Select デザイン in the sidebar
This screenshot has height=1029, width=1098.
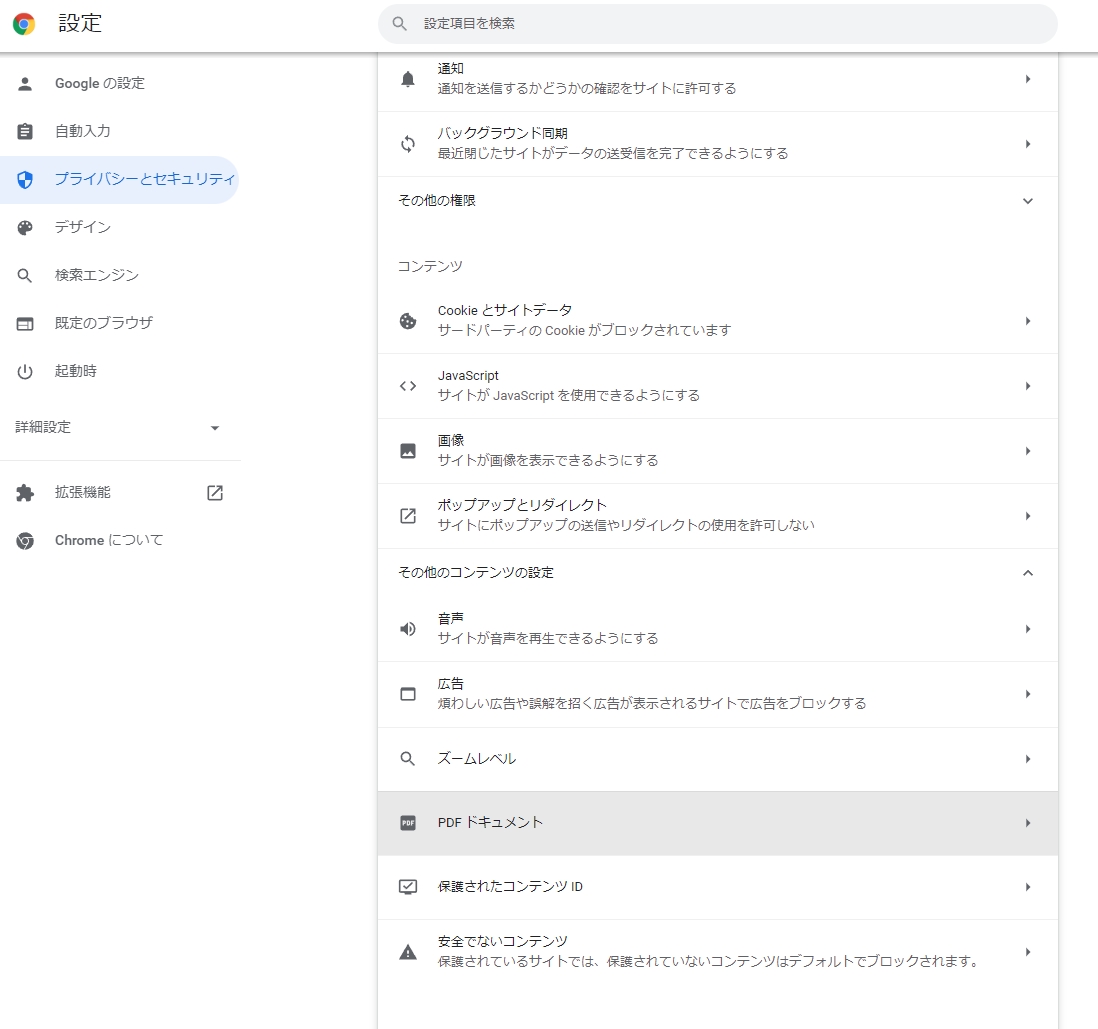[83, 227]
